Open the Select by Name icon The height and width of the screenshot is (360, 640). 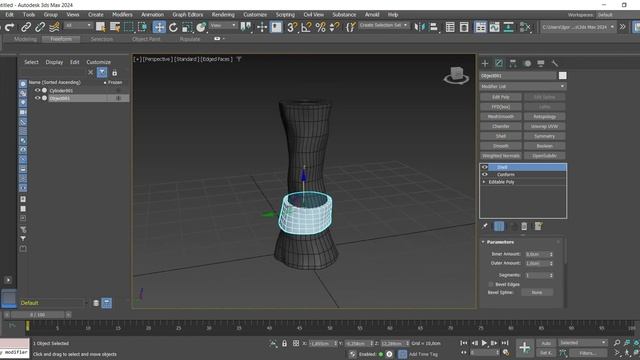(x=115, y=27)
